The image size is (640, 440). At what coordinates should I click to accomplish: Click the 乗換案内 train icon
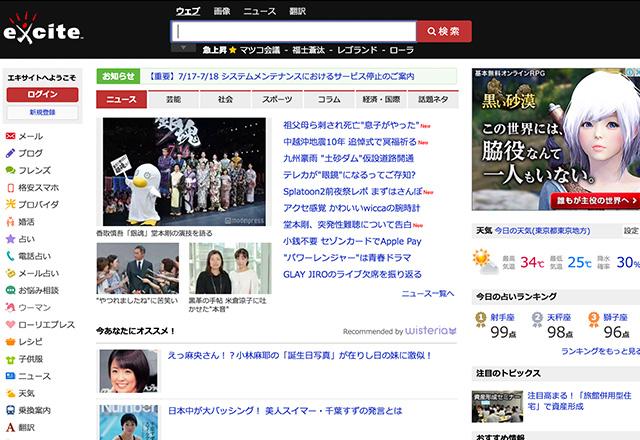coord(10,410)
